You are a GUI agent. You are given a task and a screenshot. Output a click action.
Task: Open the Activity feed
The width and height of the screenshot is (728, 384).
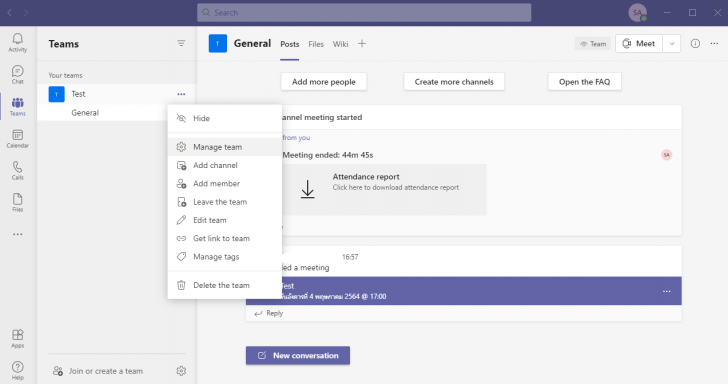pyautogui.click(x=18, y=42)
